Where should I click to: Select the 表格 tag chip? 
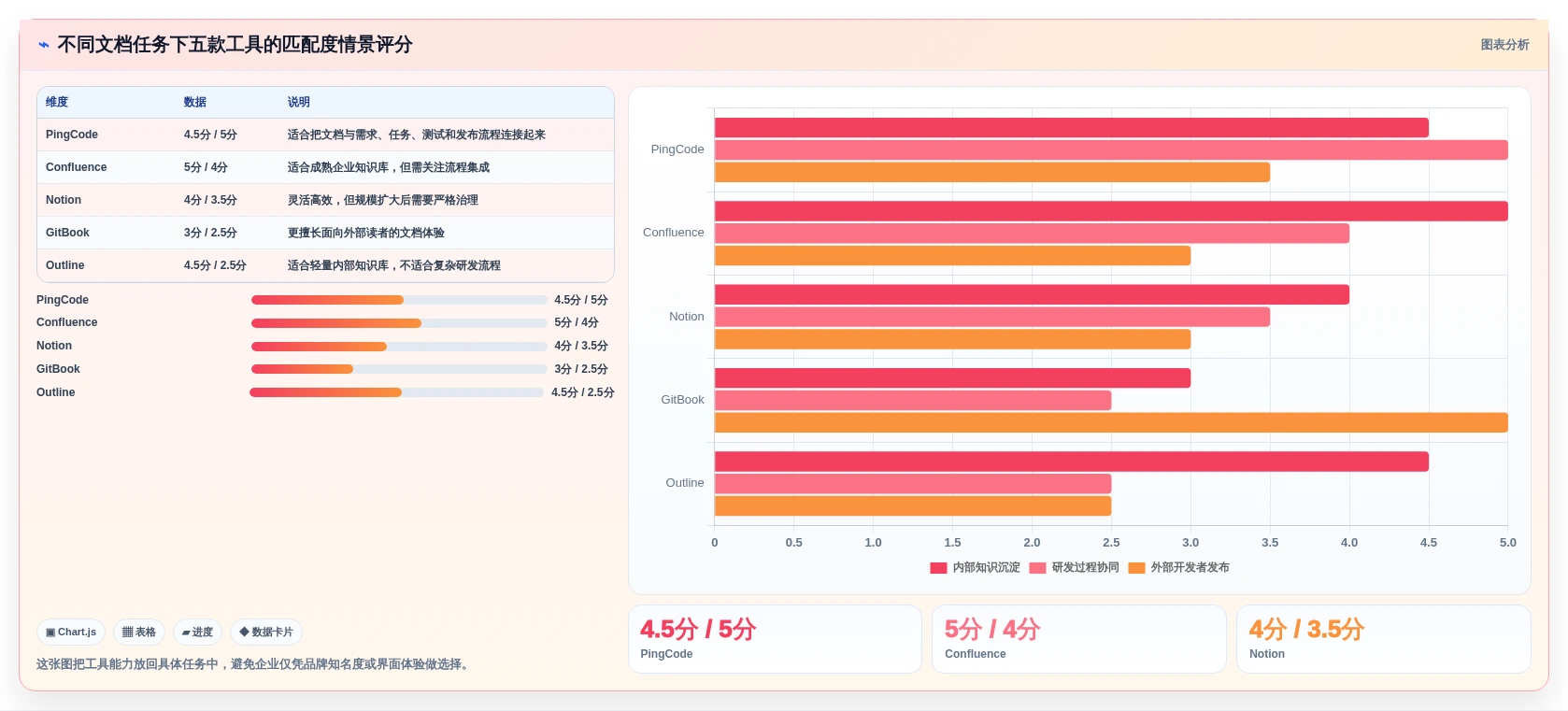pyautogui.click(x=139, y=633)
